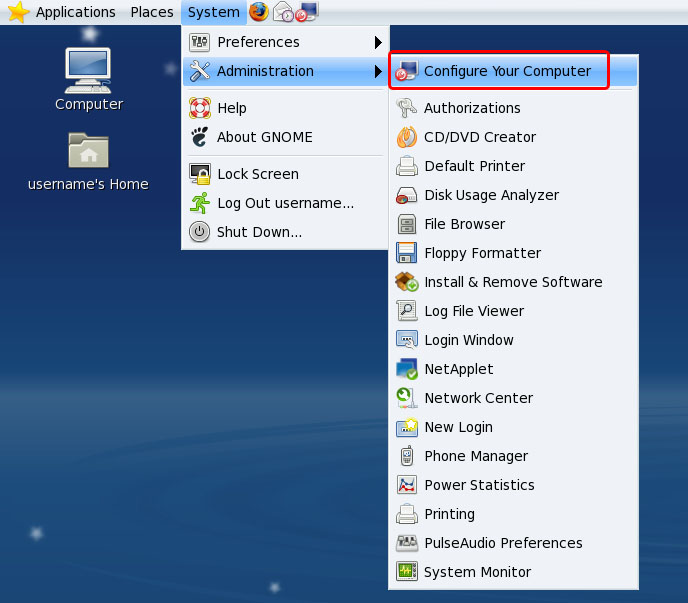688x603 pixels.
Task: Open Default Printer label
Action: [475, 166]
